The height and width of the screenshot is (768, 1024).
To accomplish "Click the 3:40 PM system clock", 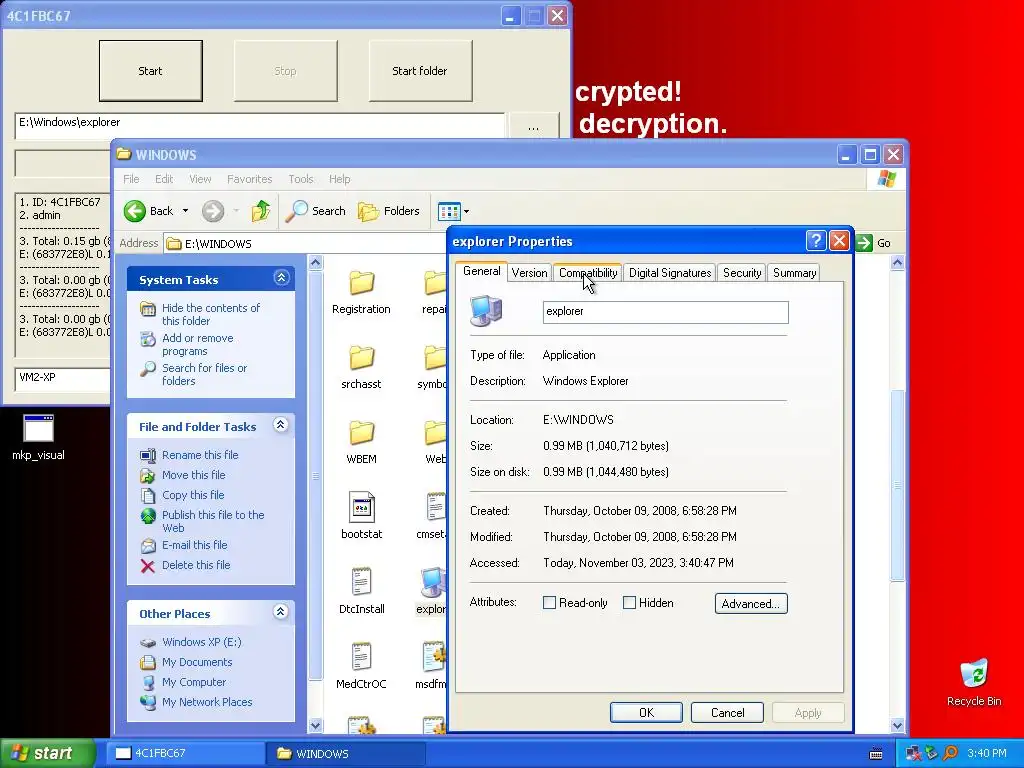I will click(987, 753).
